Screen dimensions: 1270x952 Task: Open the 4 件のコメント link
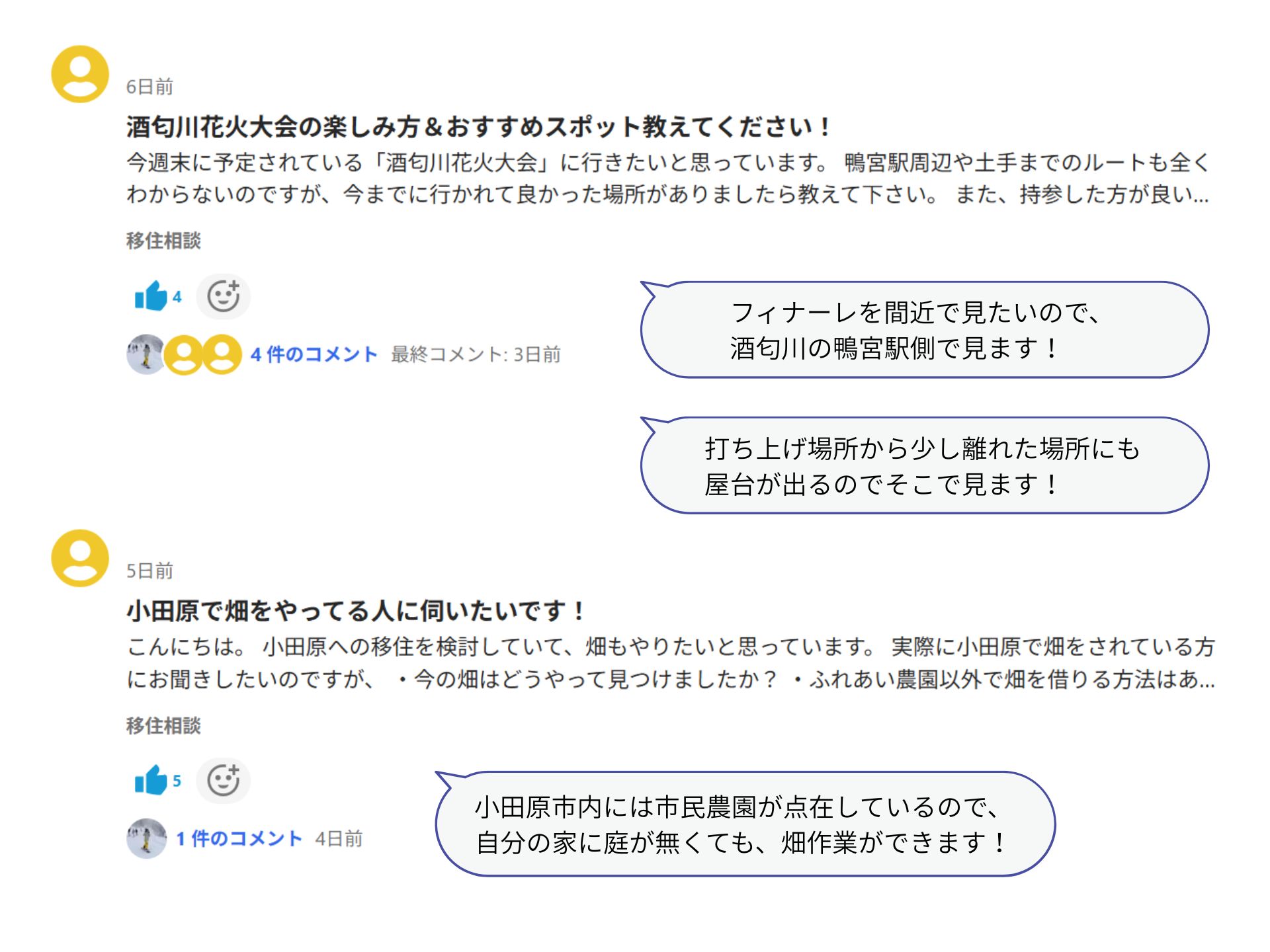314,354
